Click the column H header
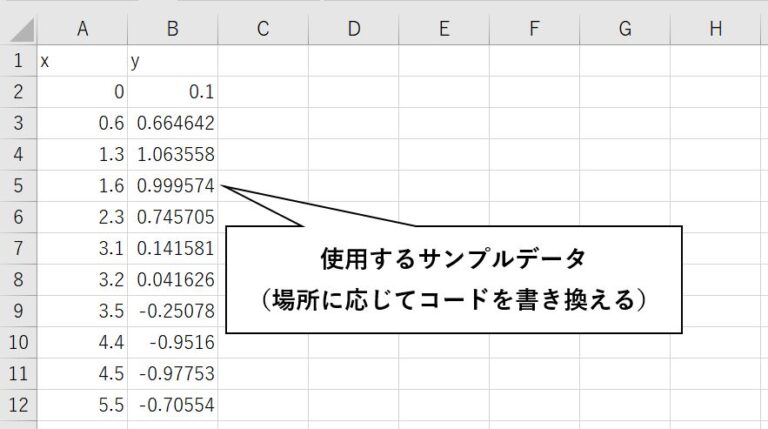Image resolution: width=768 pixels, height=429 pixels. (x=715, y=29)
